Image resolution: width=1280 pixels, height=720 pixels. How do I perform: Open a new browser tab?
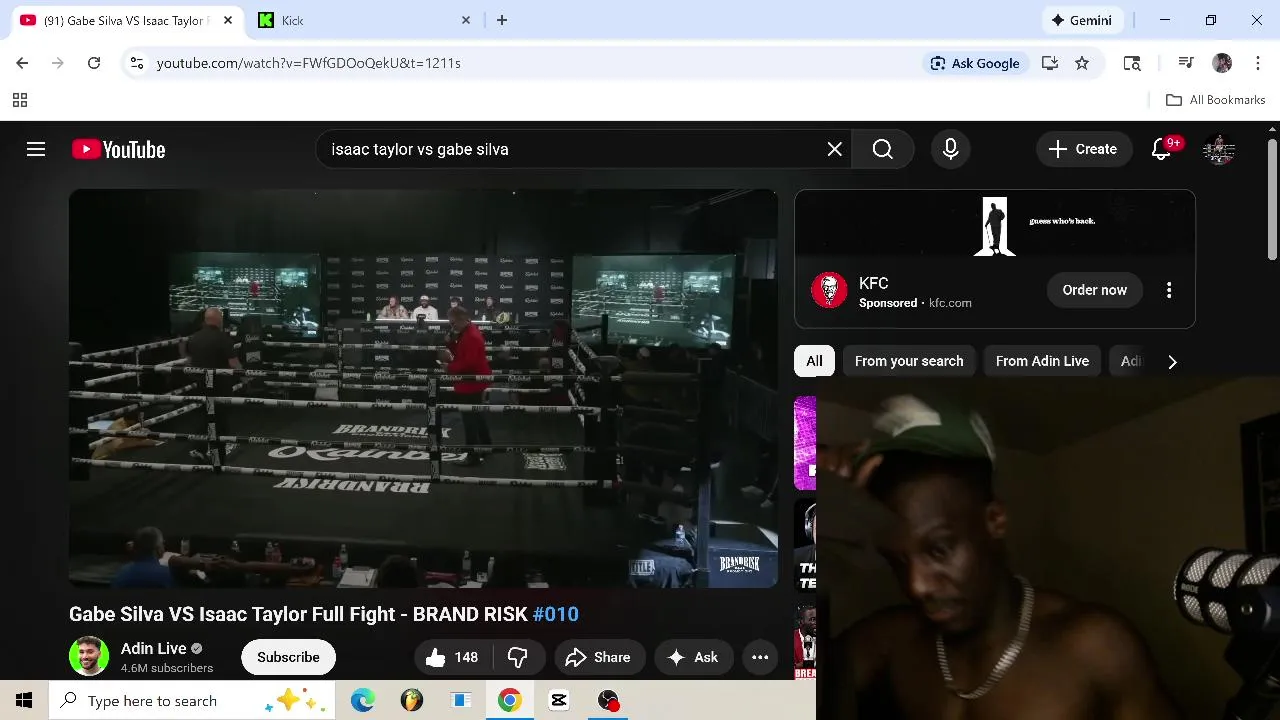502,20
